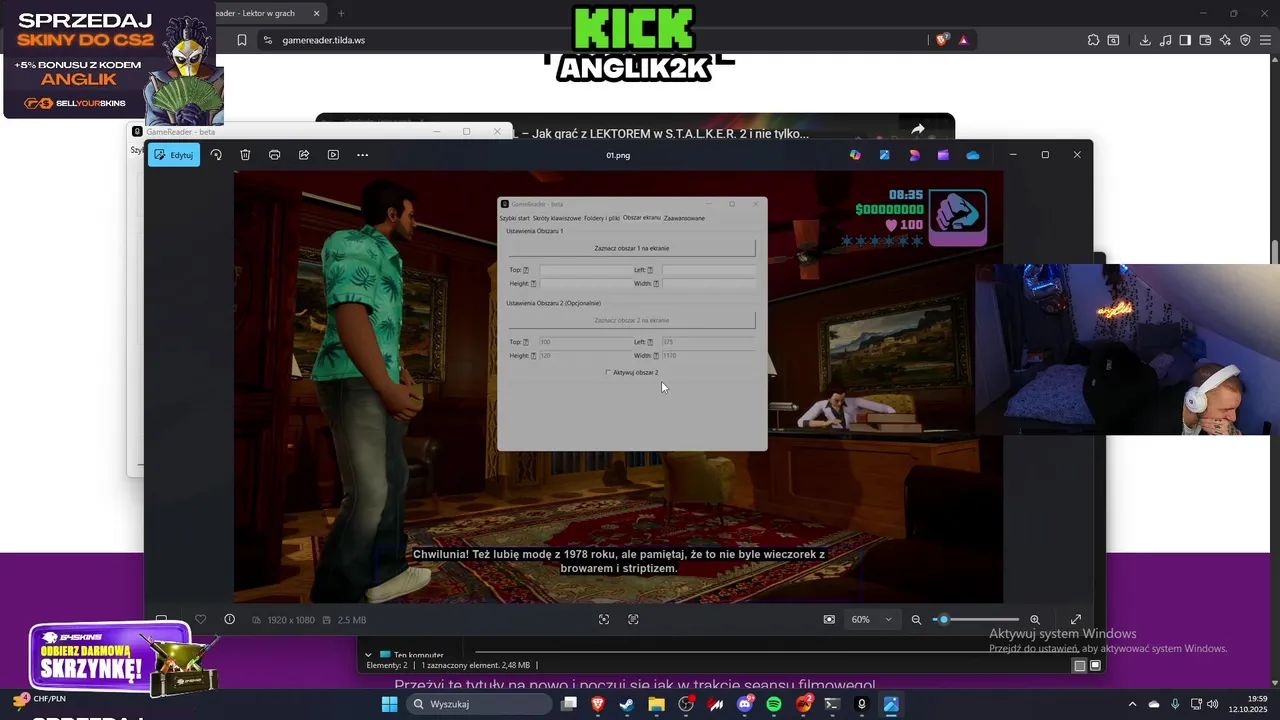
Task: Open Clipchamp icon in Photos title bar
Action: point(943,155)
